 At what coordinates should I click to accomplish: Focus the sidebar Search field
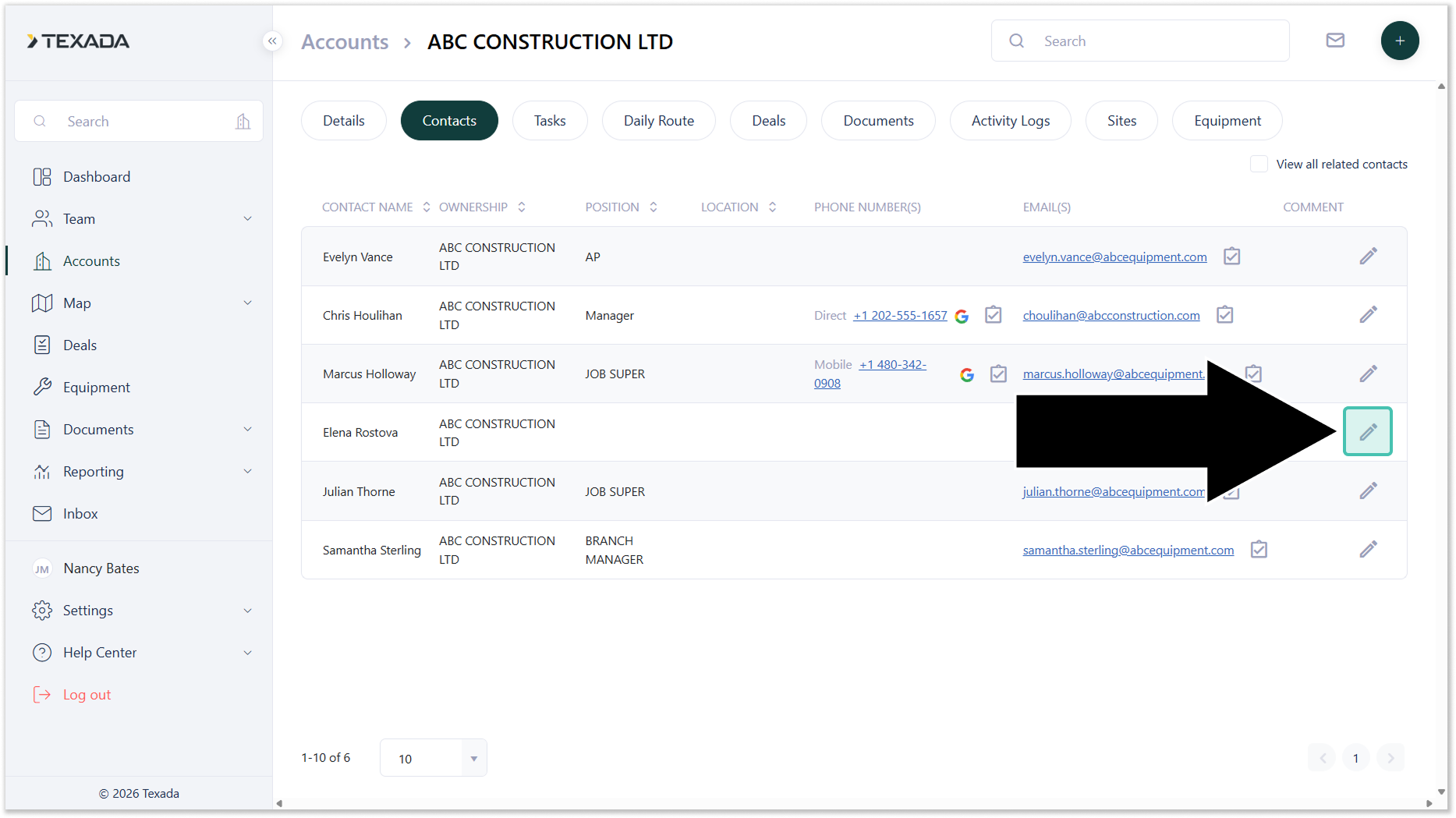tap(139, 121)
